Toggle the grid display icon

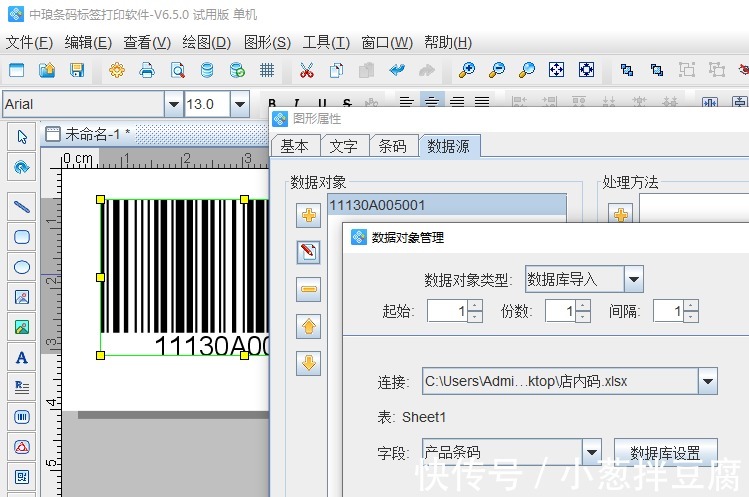[267, 71]
